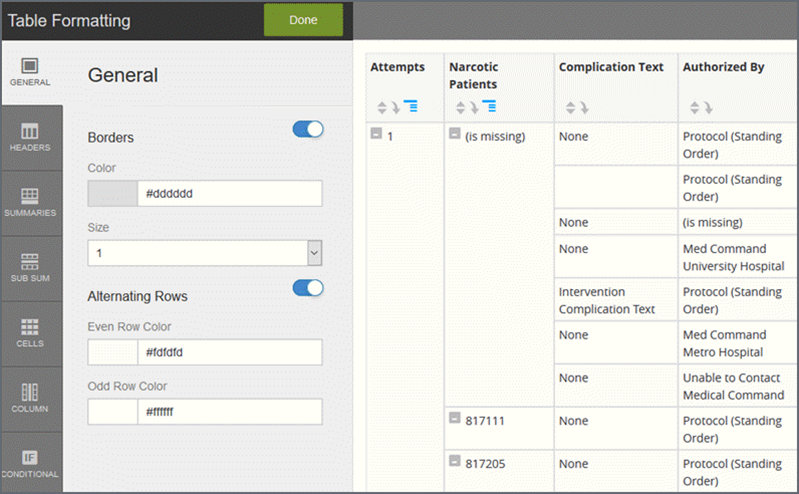Open the border Size dropdown

314,253
